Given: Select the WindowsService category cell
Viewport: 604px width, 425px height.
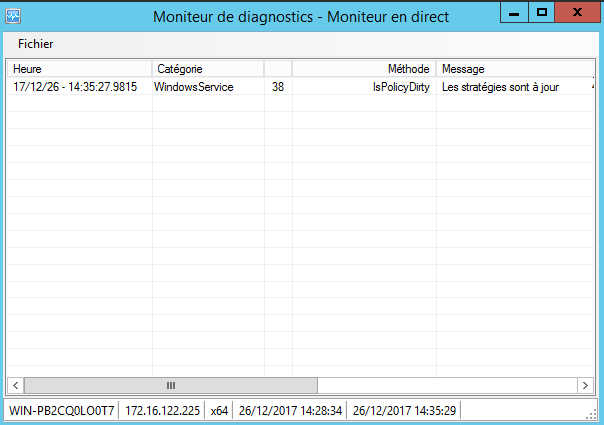Looking at the screenshot, I should pyautogui.click(x=194, y=87).
